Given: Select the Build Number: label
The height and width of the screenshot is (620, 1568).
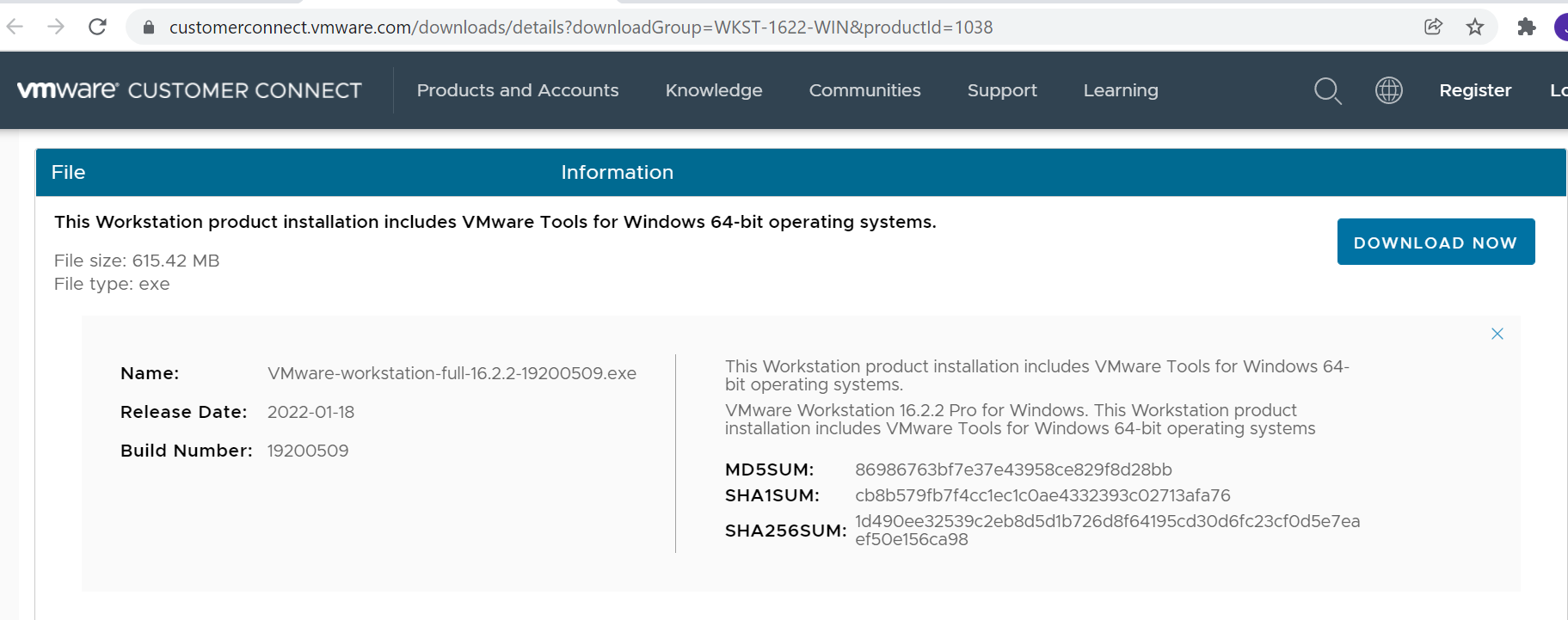Looking at the screenshot, I should [x=187, y=451].
